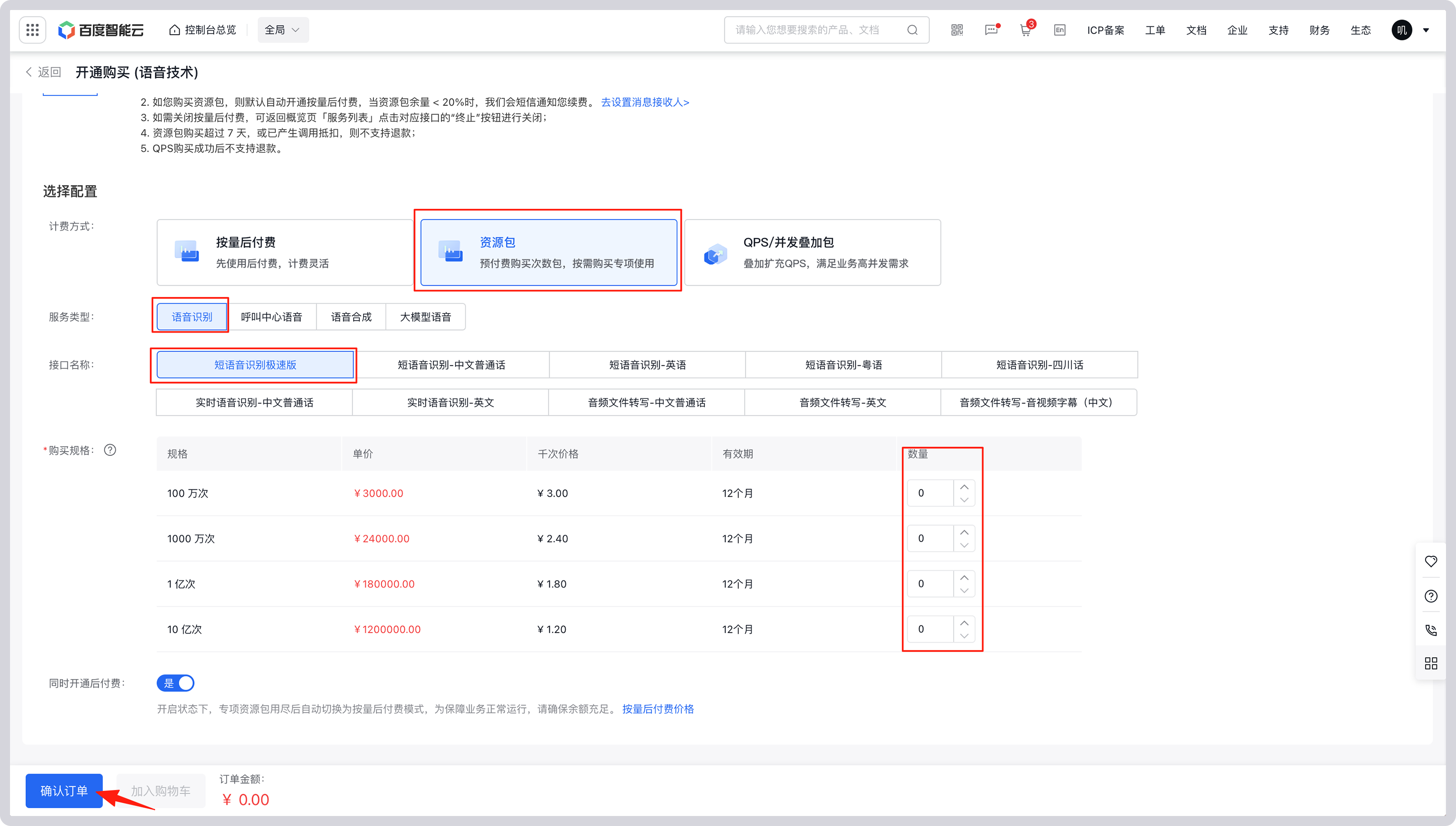Open the 去设置消息接收人 link
The height and width of the screenshot is (826, 1456).
click(645, 102)
